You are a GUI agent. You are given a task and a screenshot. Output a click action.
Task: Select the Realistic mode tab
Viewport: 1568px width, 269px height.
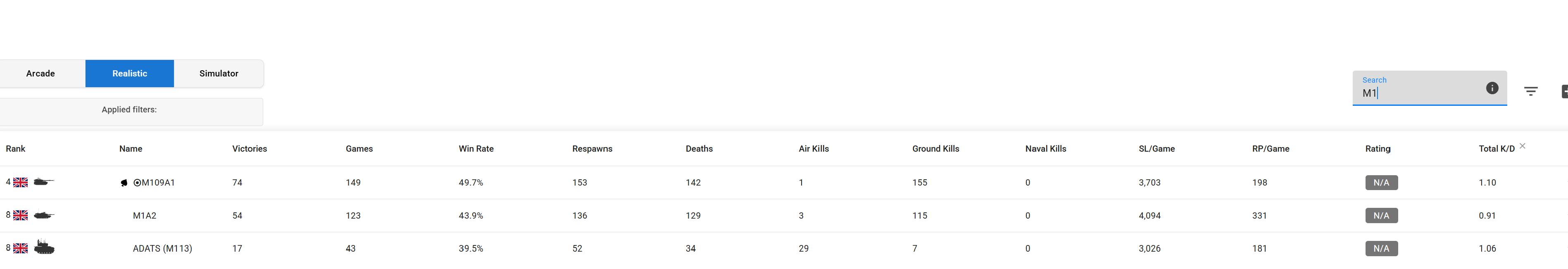130,74
